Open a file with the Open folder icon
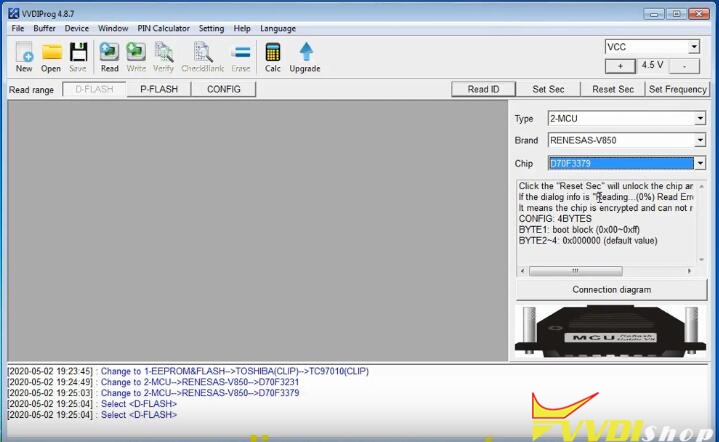The image size is (719, 442). click(x=51, y=57)
